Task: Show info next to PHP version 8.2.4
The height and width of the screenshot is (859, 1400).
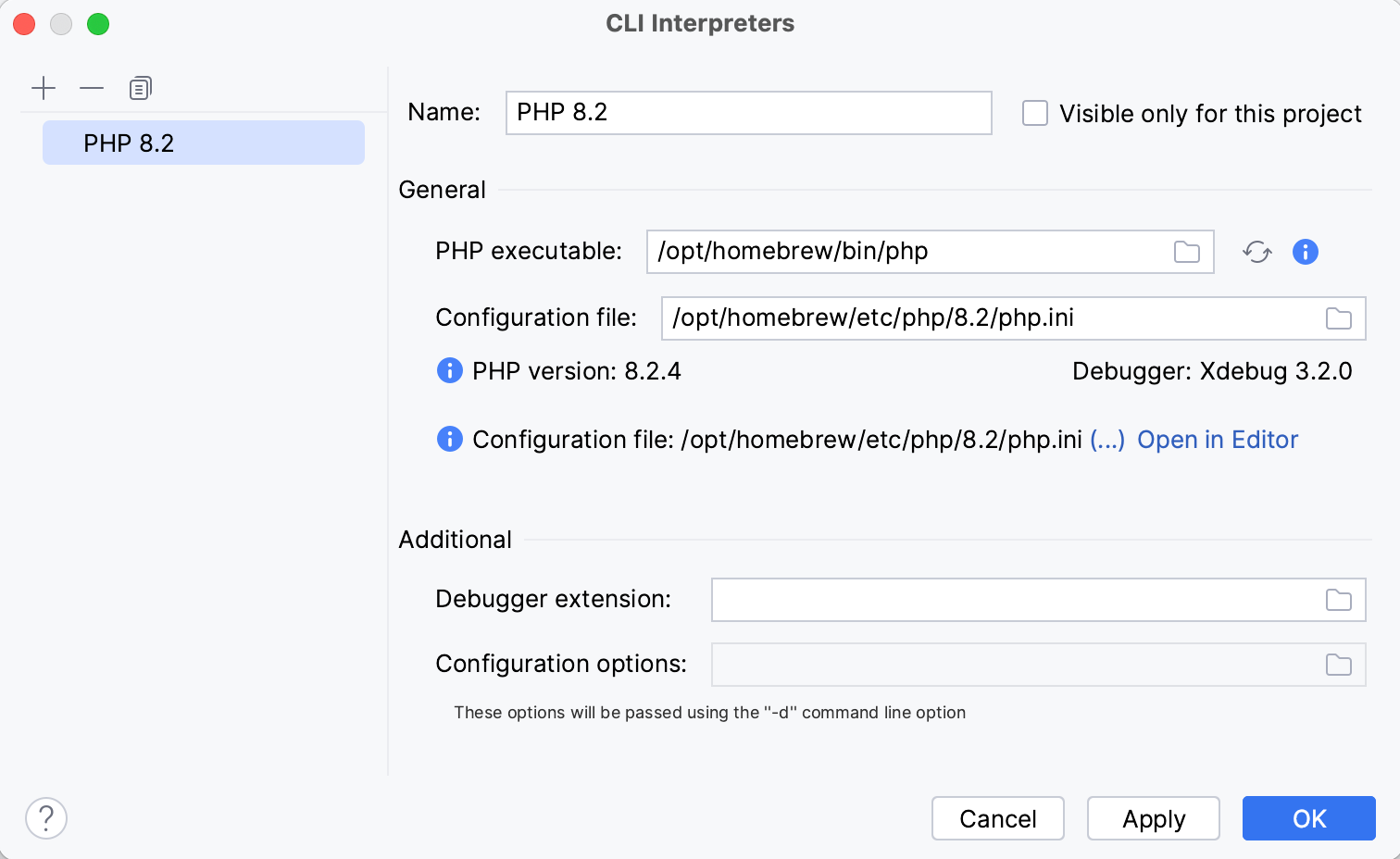Action: [449, 370]
